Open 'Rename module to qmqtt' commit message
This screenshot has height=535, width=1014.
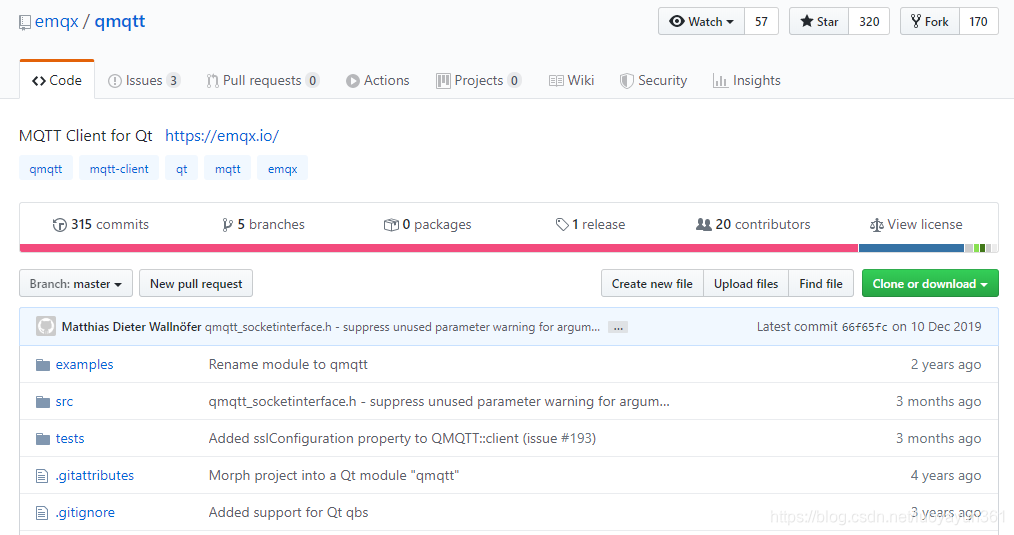[288, 364]
